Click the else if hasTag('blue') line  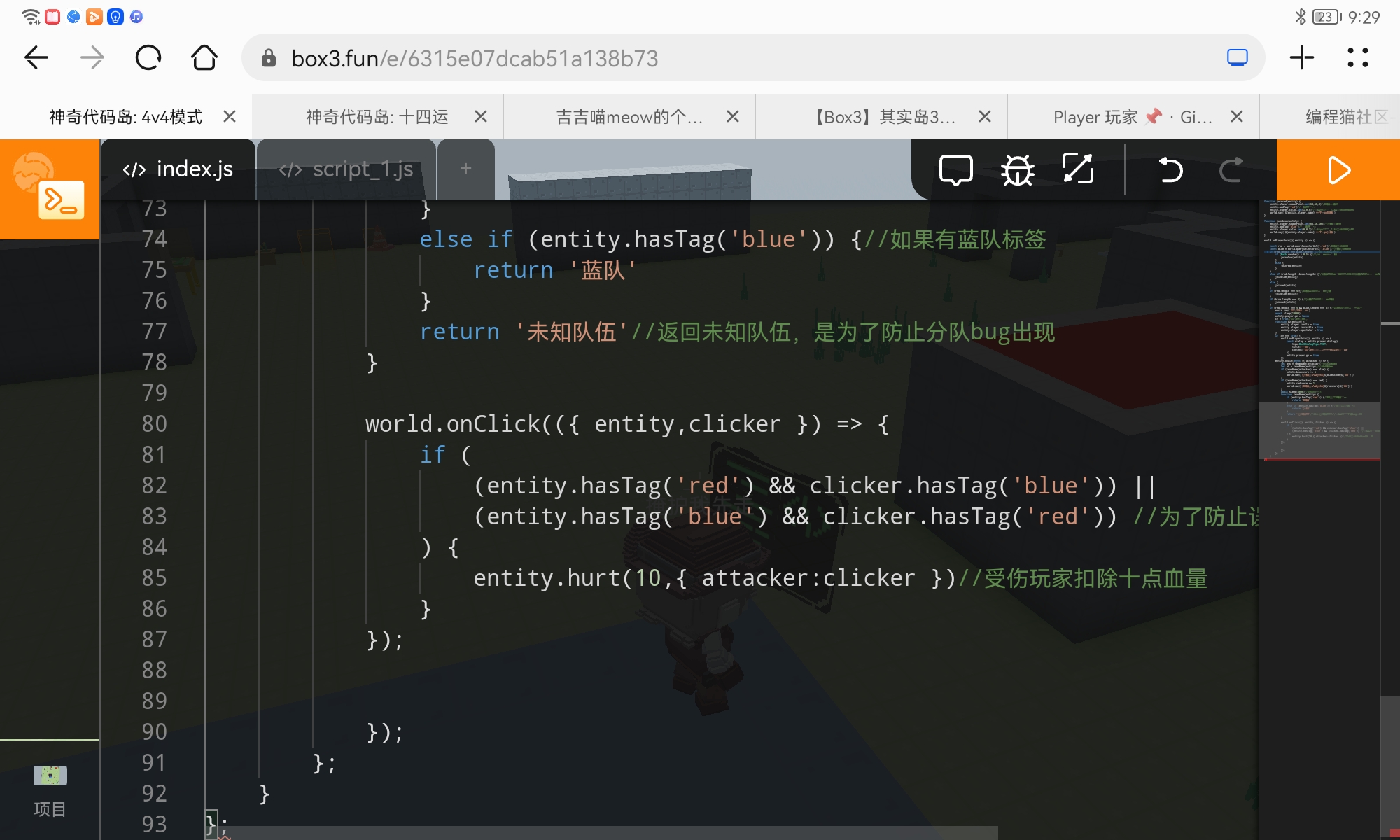pyautogui.click(x=733, y=239)
